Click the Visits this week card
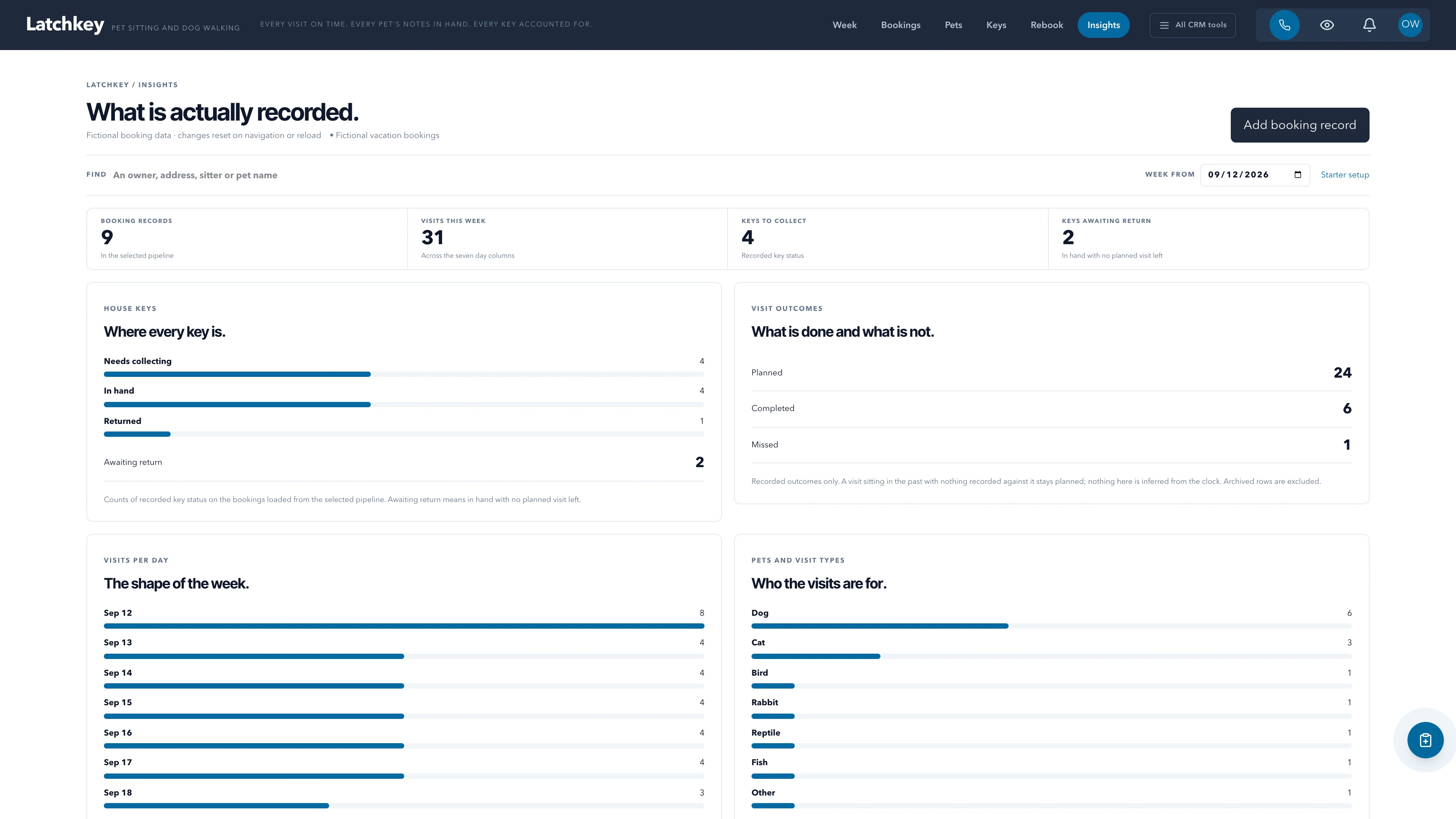Viewport: 1456px width, 819px height. tap(568, 238)
